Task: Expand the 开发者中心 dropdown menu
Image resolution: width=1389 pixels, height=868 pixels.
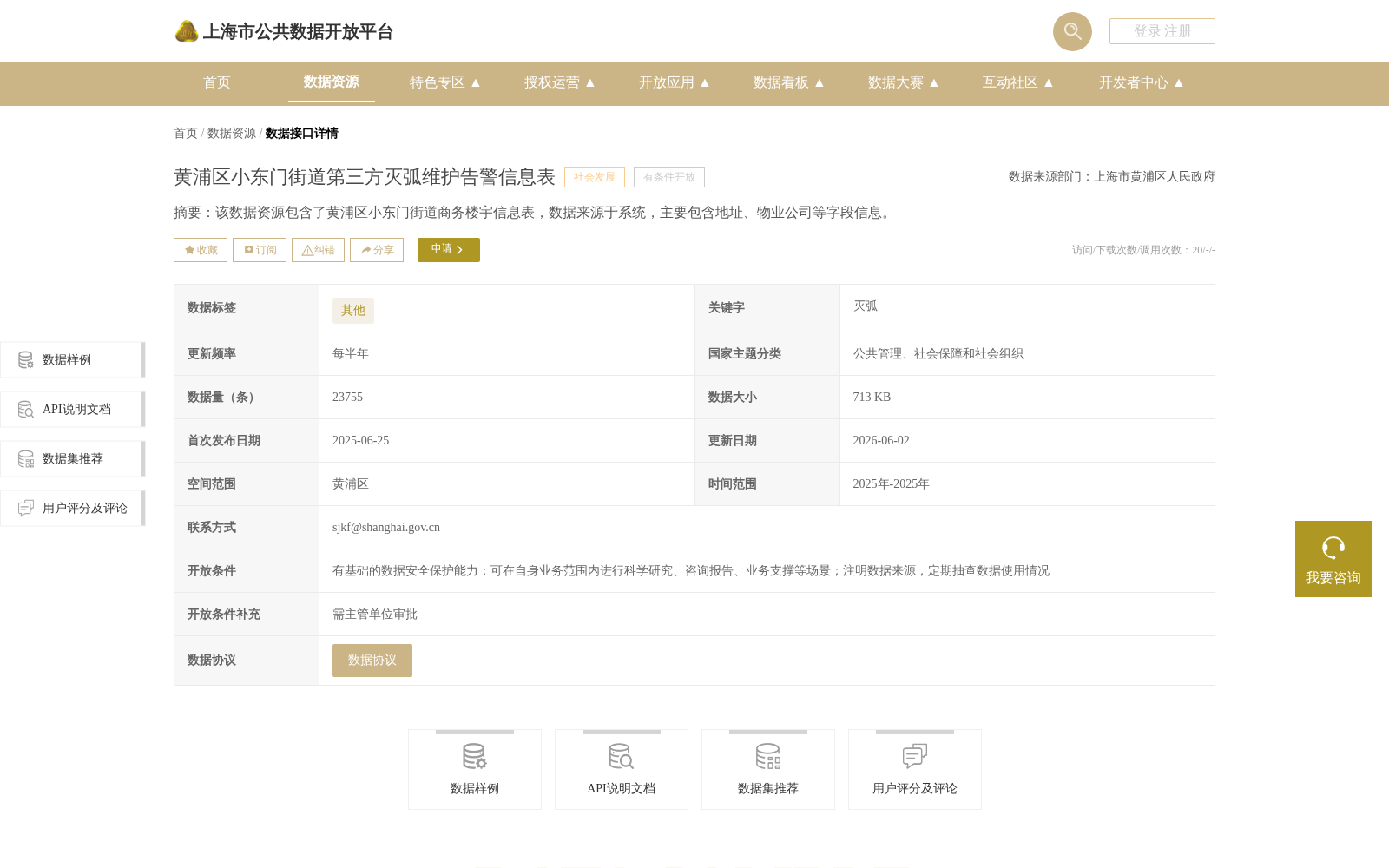Action: pyautogui.click(x=1142, y=82)
